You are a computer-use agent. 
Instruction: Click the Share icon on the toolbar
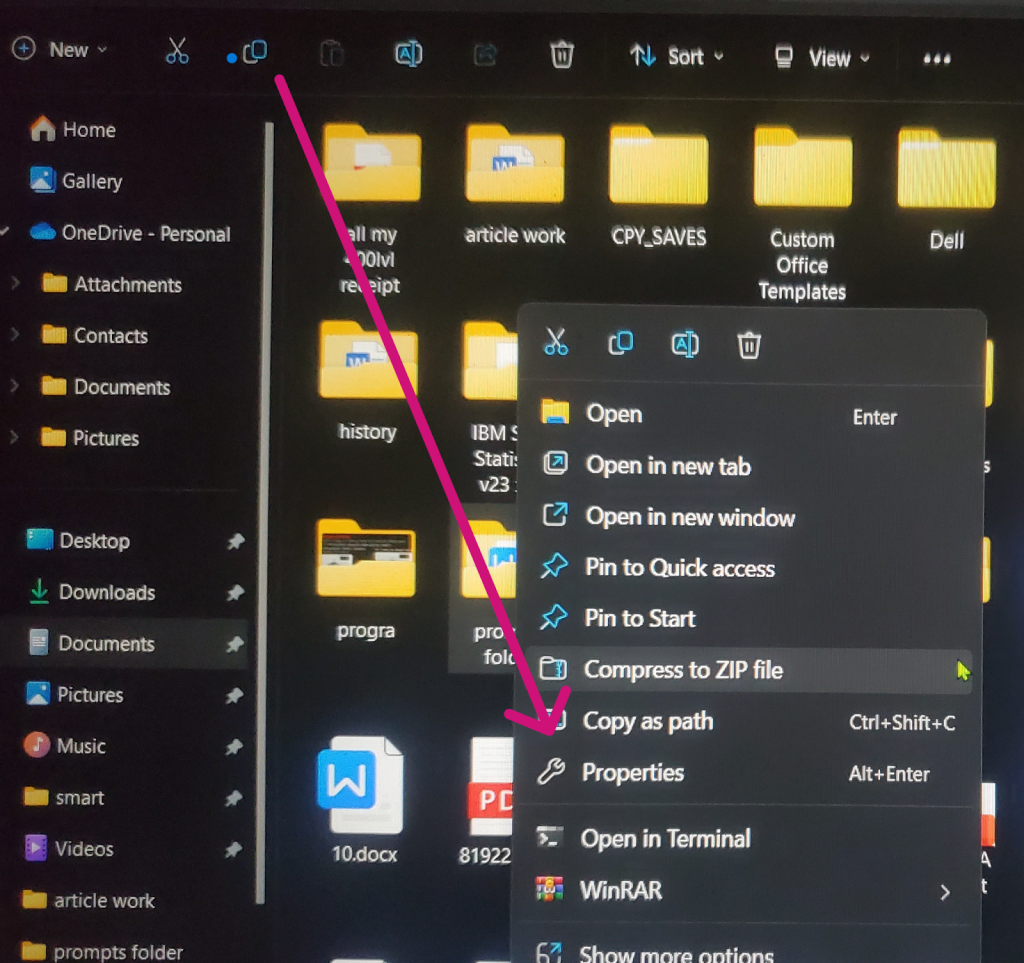(x=485, y=56)
